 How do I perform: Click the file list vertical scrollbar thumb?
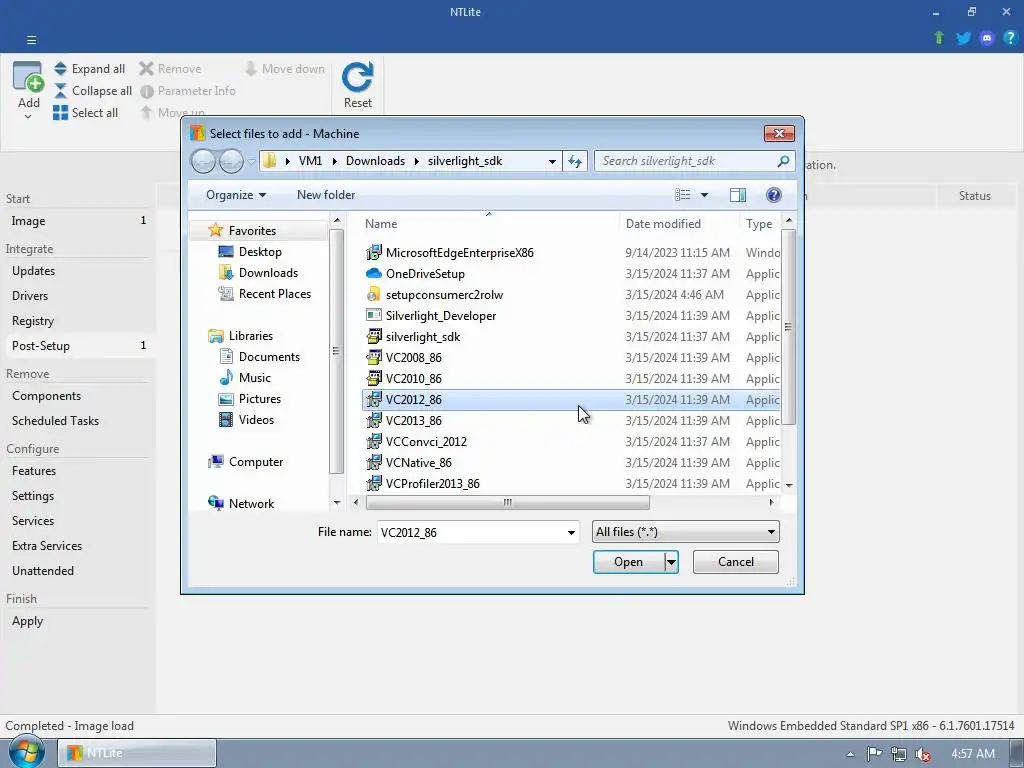tap(788, 327)
